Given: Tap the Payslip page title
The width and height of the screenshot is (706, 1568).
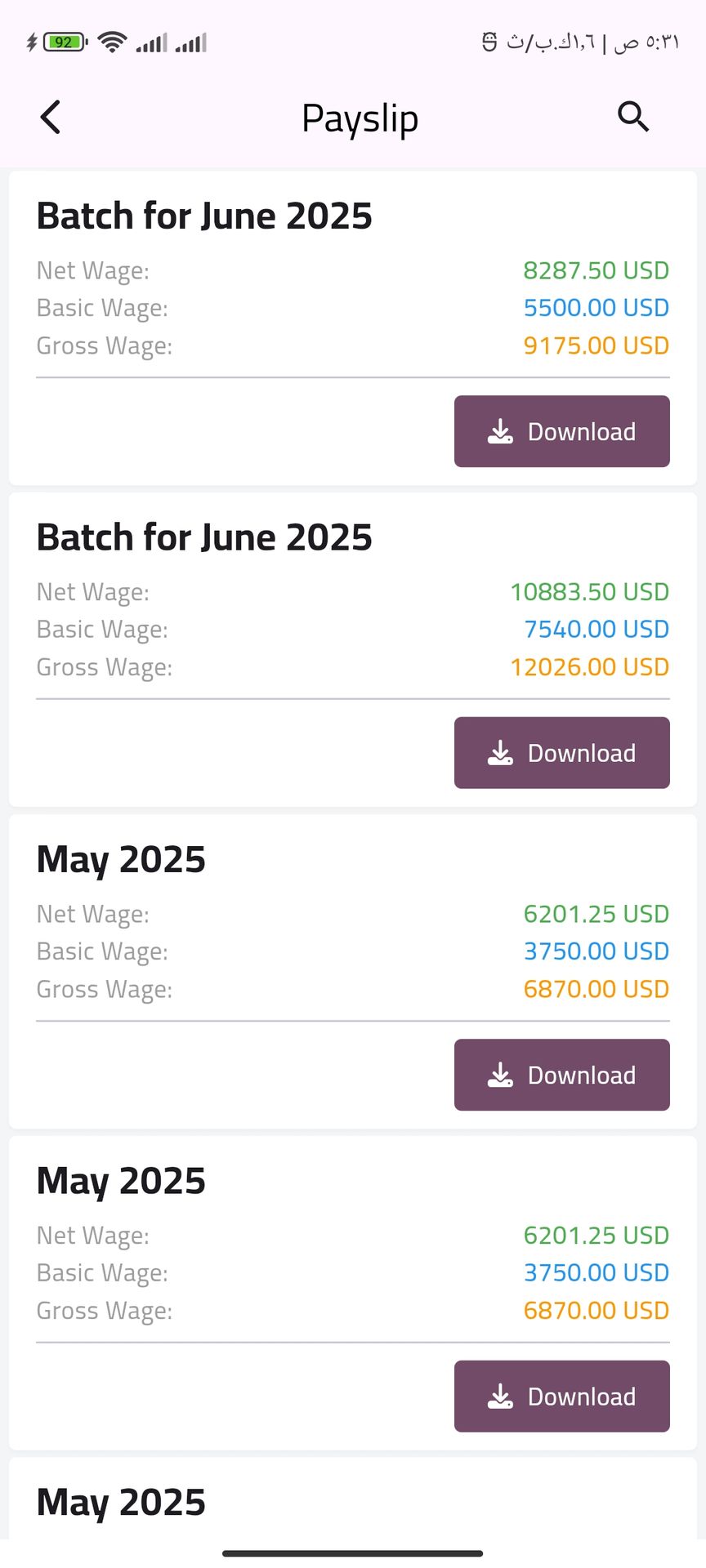Looking at the screenshot, I should (360, 118).
